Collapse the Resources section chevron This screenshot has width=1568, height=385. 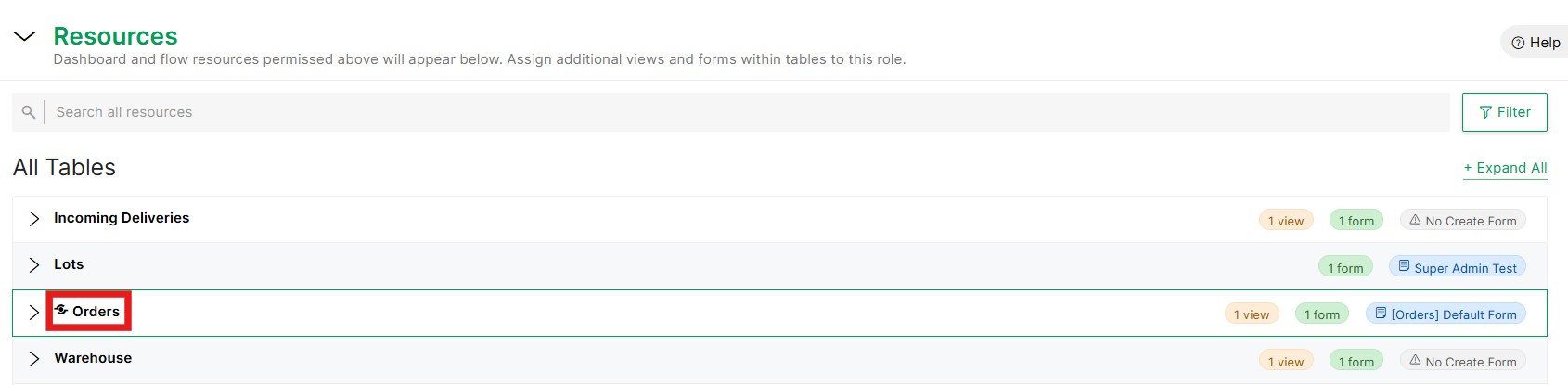click(24, 36)
